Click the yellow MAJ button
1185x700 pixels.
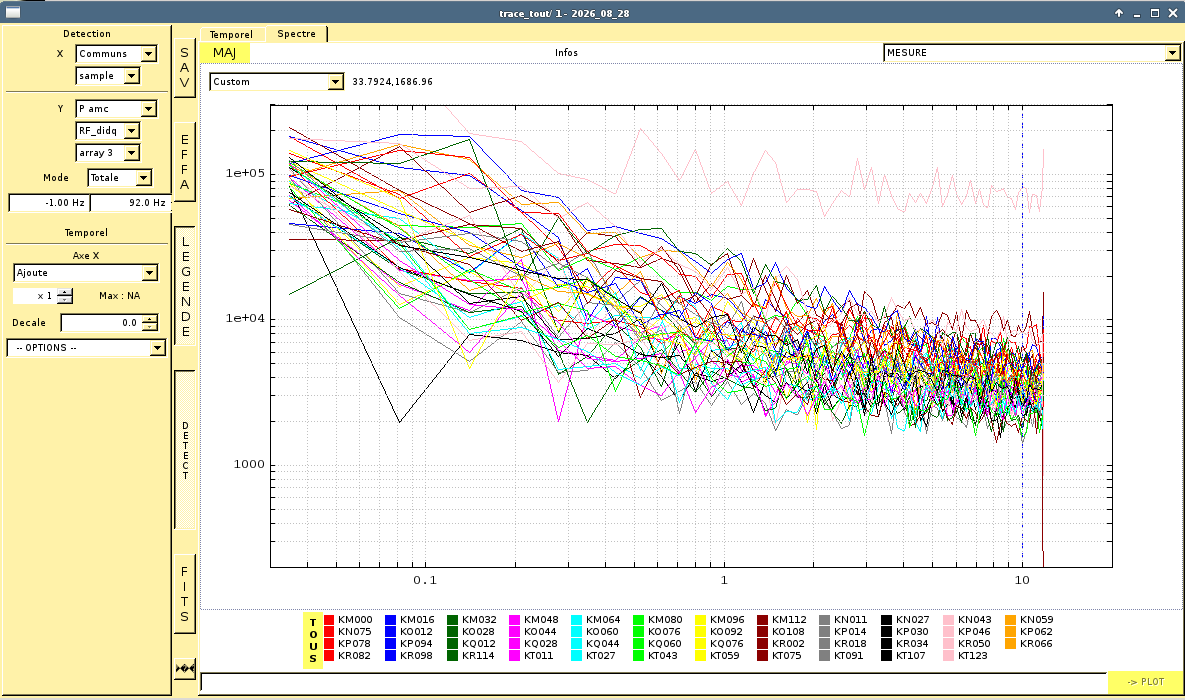tap(224, 53)
